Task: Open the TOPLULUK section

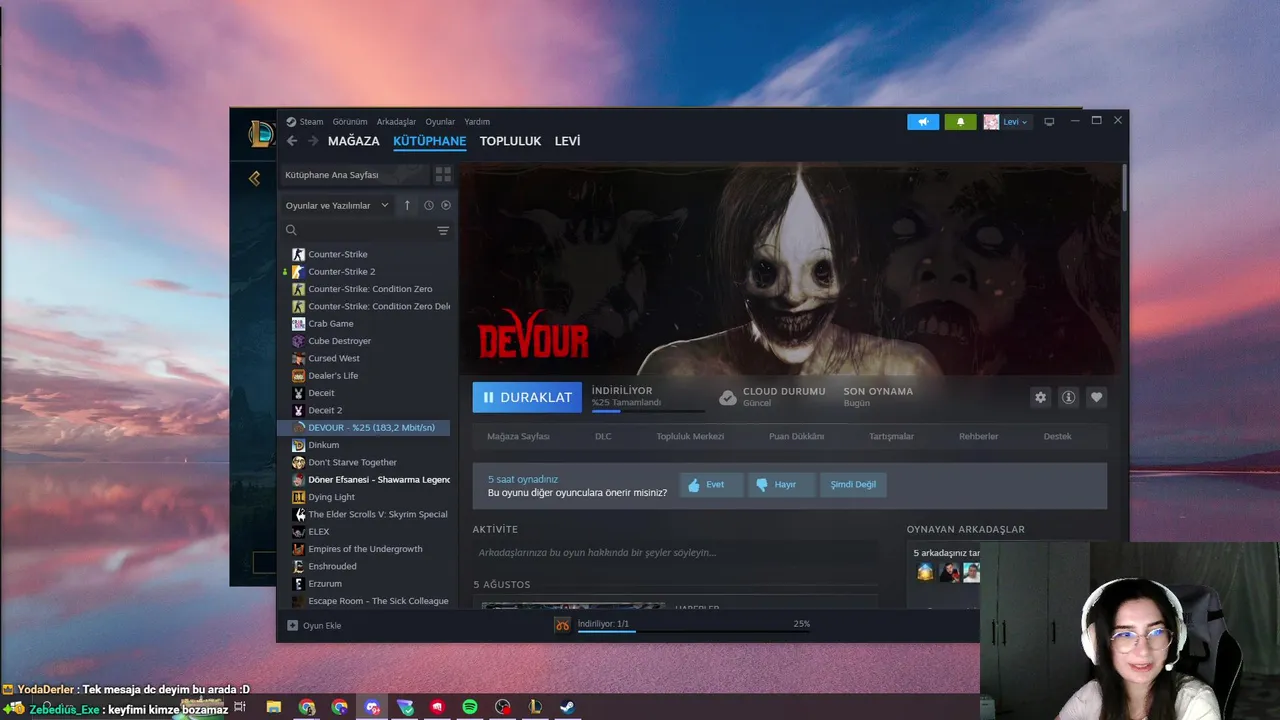Action: tap(510, 141)
